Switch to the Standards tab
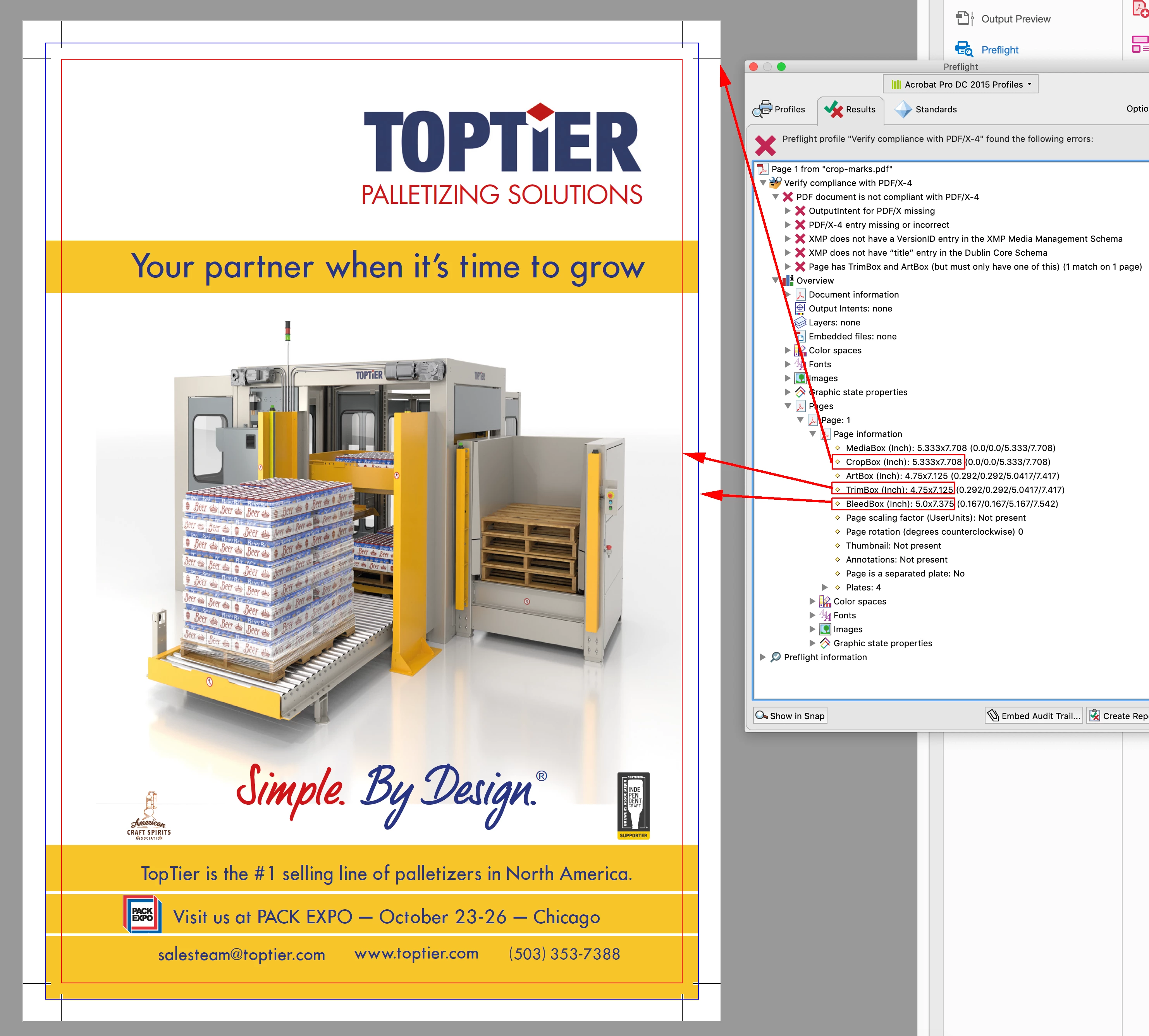The height and width of the screenshot is (1036, 1149). pos(926,109)
